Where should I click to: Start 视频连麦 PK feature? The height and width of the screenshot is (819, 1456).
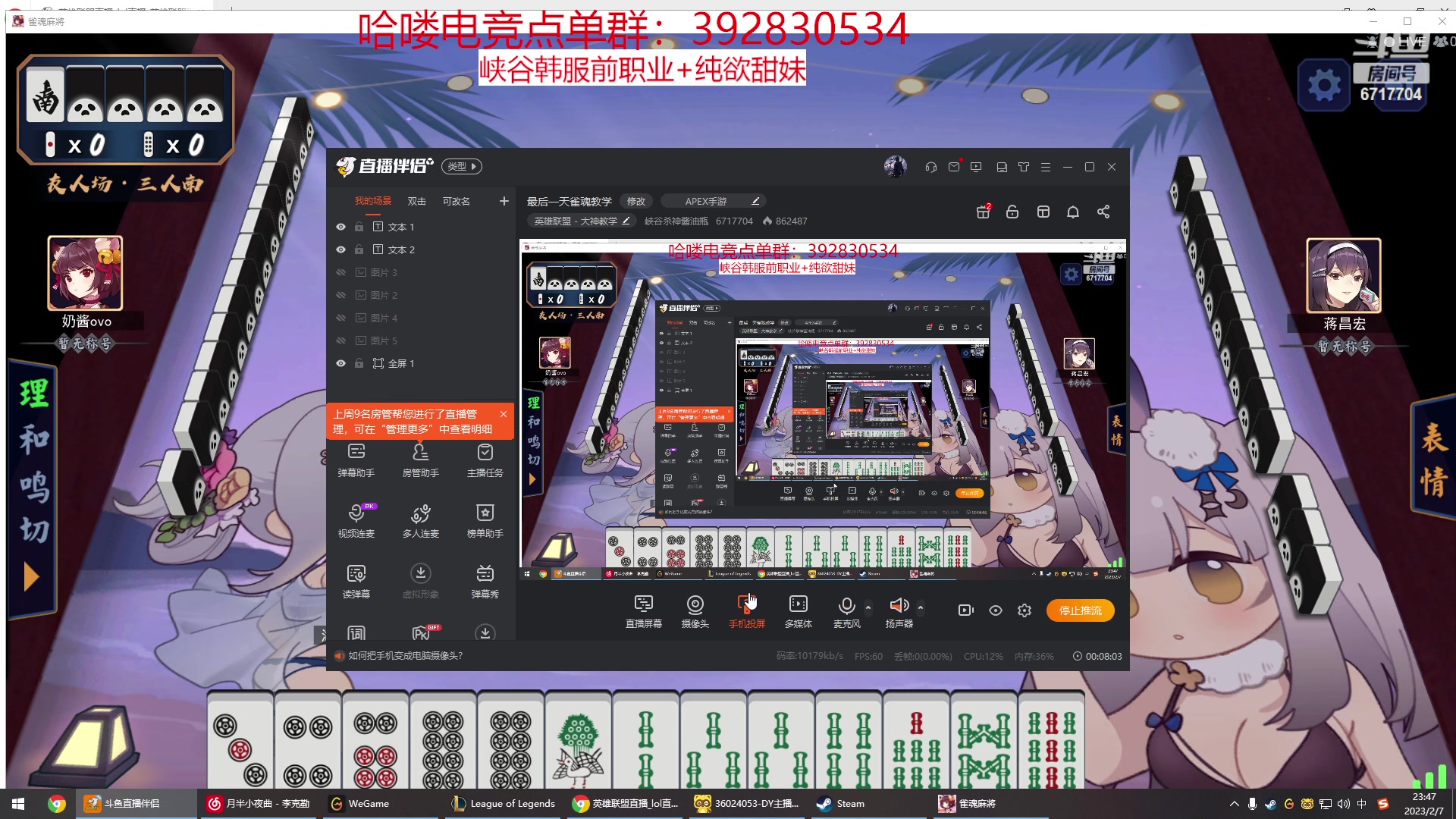pyautogui.click(x=356, y=520)
